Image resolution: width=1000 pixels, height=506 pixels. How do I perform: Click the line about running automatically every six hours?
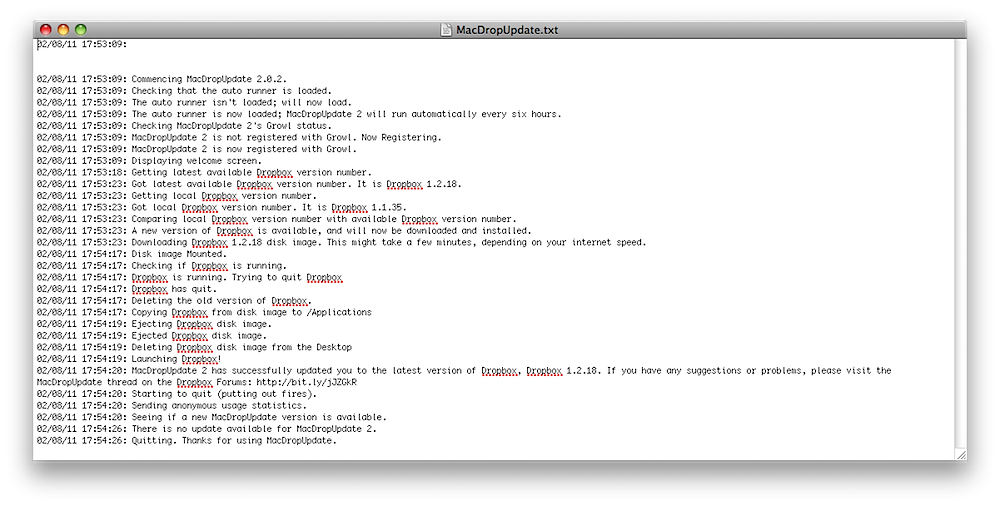[x=299, y=114]
